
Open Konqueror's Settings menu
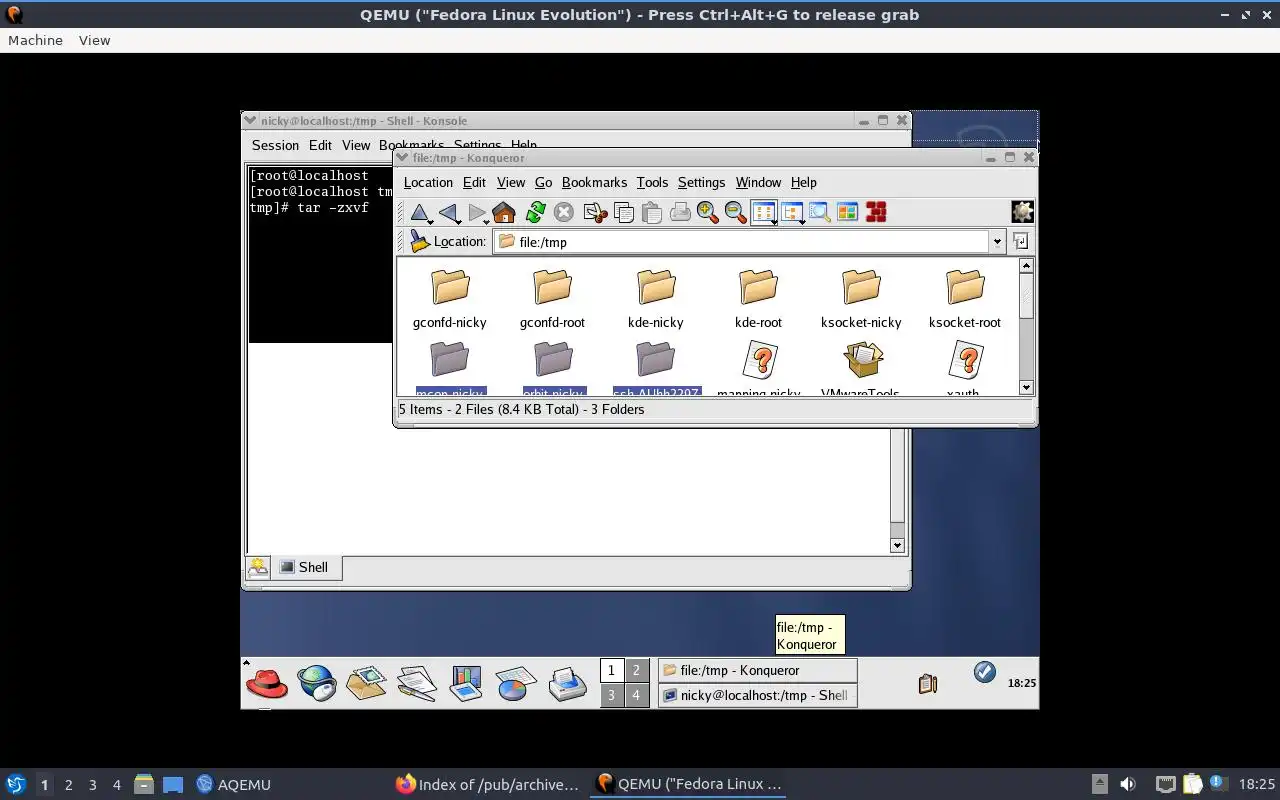(701, 182)
